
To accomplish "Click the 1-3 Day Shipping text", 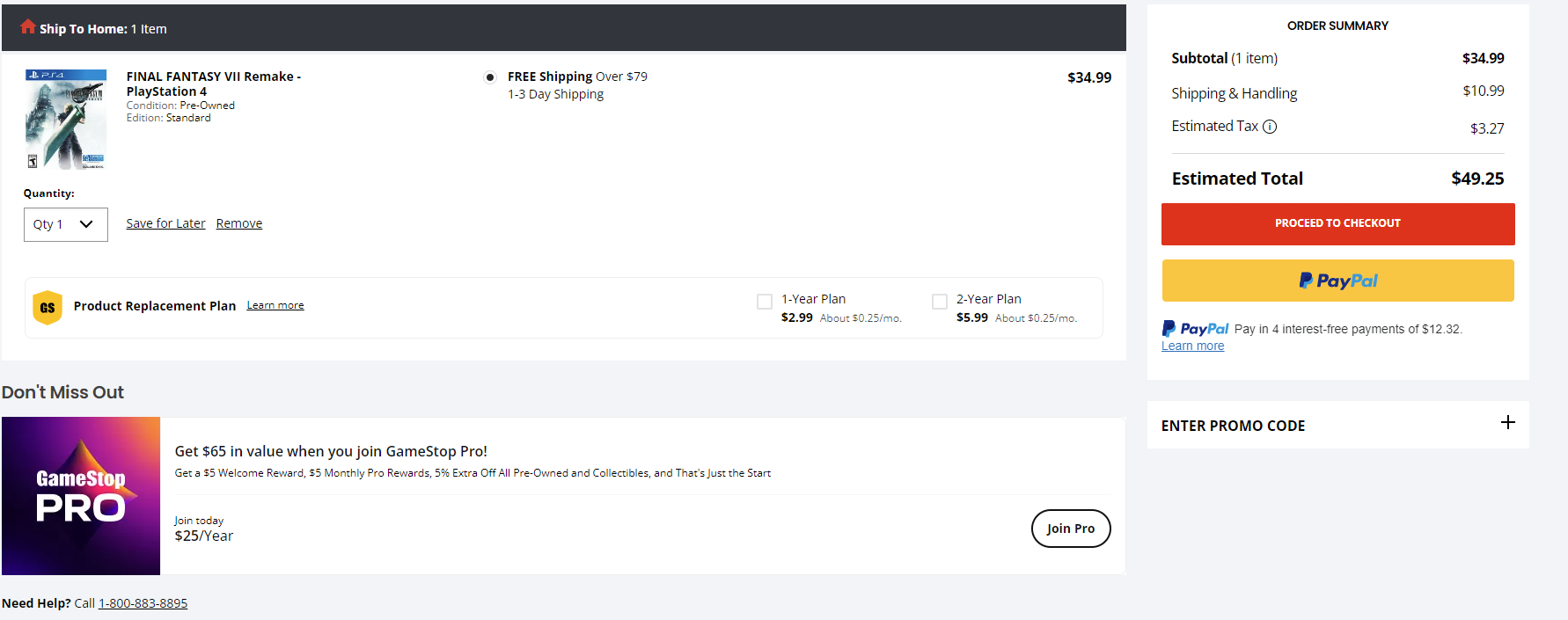I will coord(555,94).
